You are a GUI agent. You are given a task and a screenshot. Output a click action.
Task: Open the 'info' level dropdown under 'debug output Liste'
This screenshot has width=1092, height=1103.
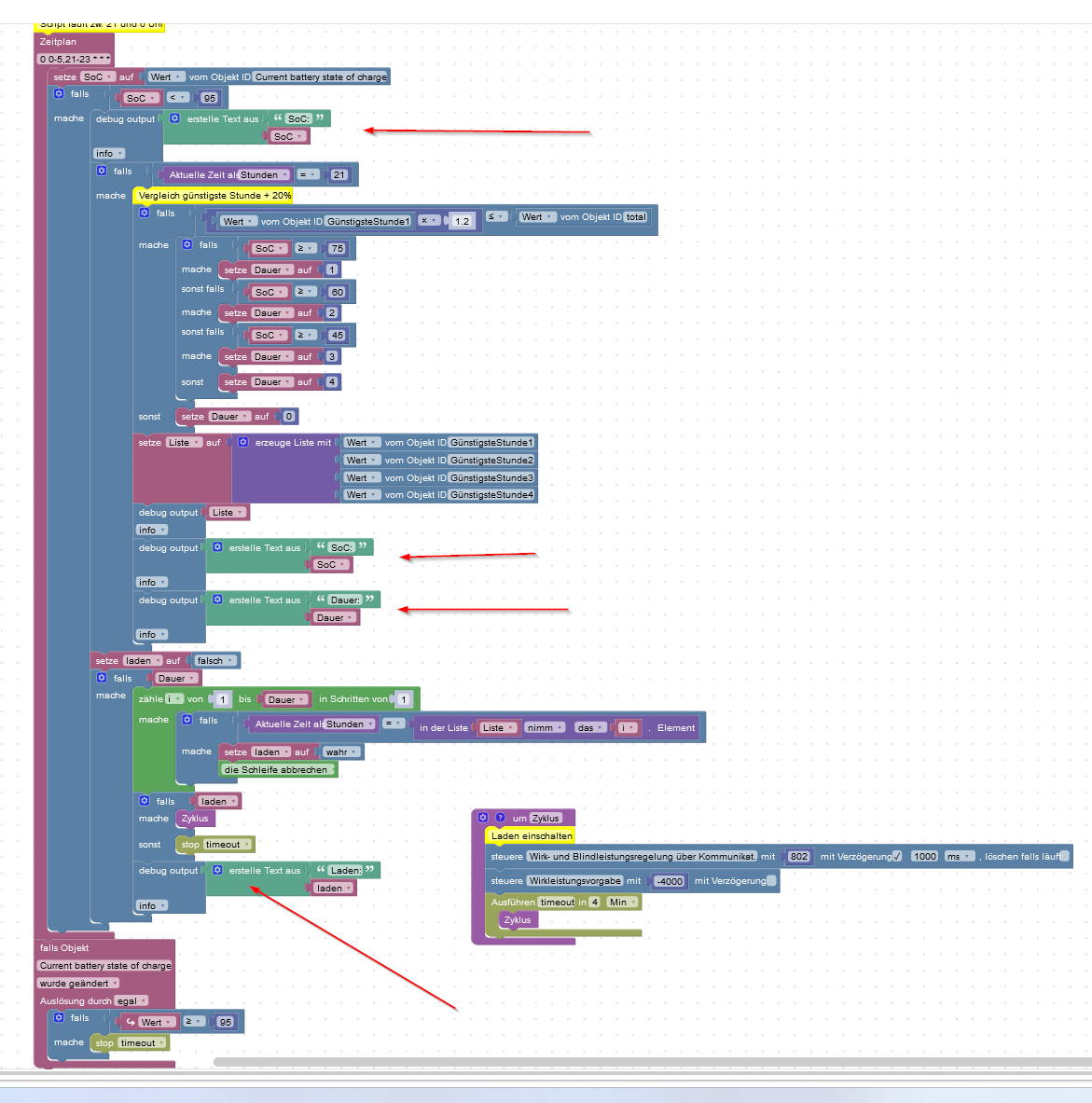pyautogui.click(x=152, y=530)
